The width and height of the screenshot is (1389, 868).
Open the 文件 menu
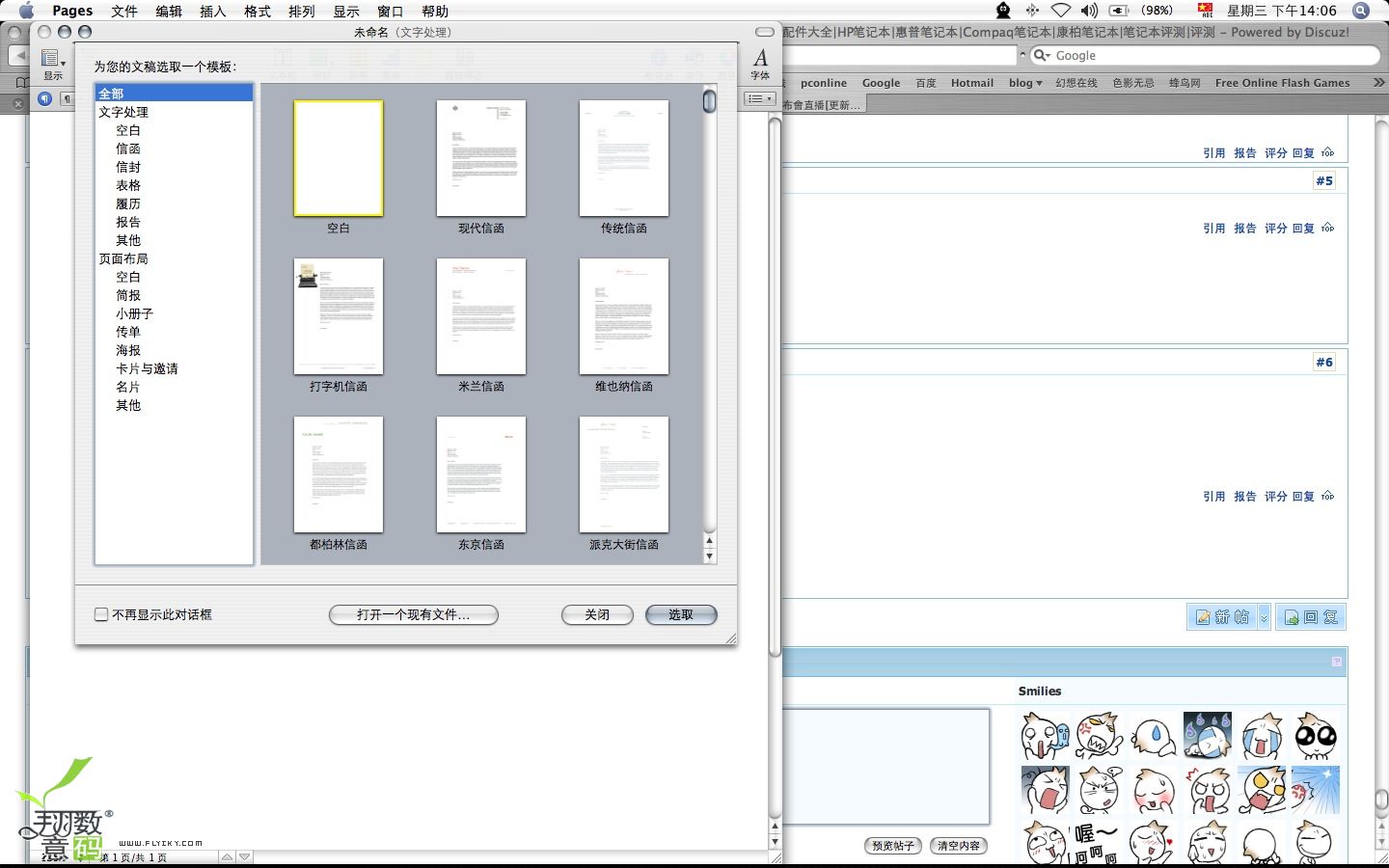point(124,11)
